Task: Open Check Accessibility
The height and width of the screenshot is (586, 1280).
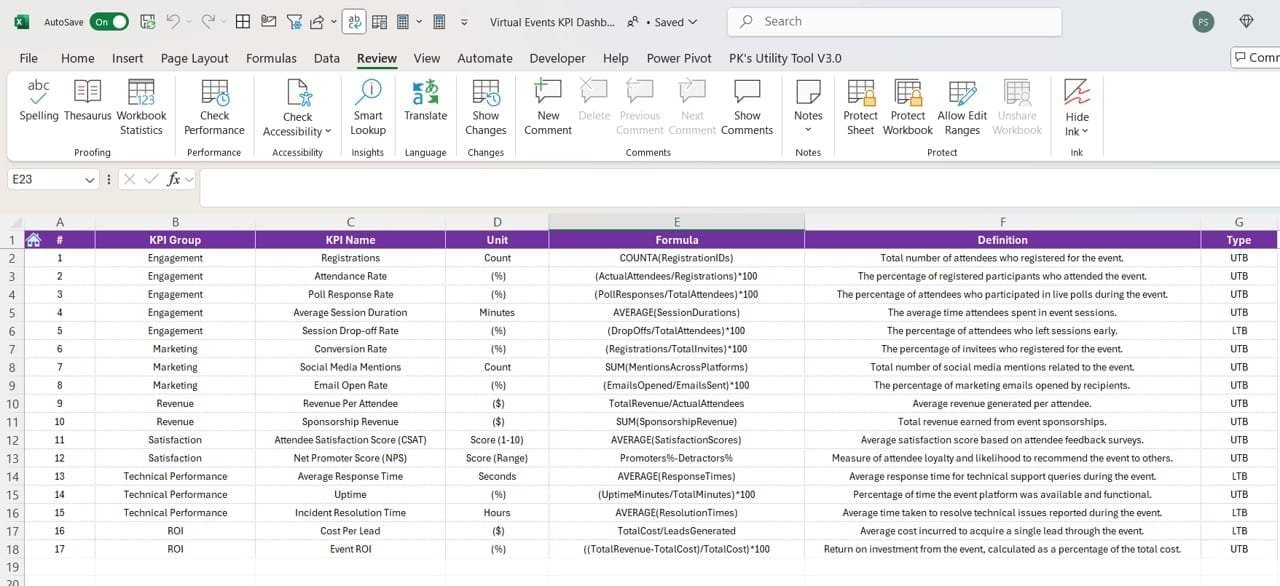Action: click(x=297, y=107)
